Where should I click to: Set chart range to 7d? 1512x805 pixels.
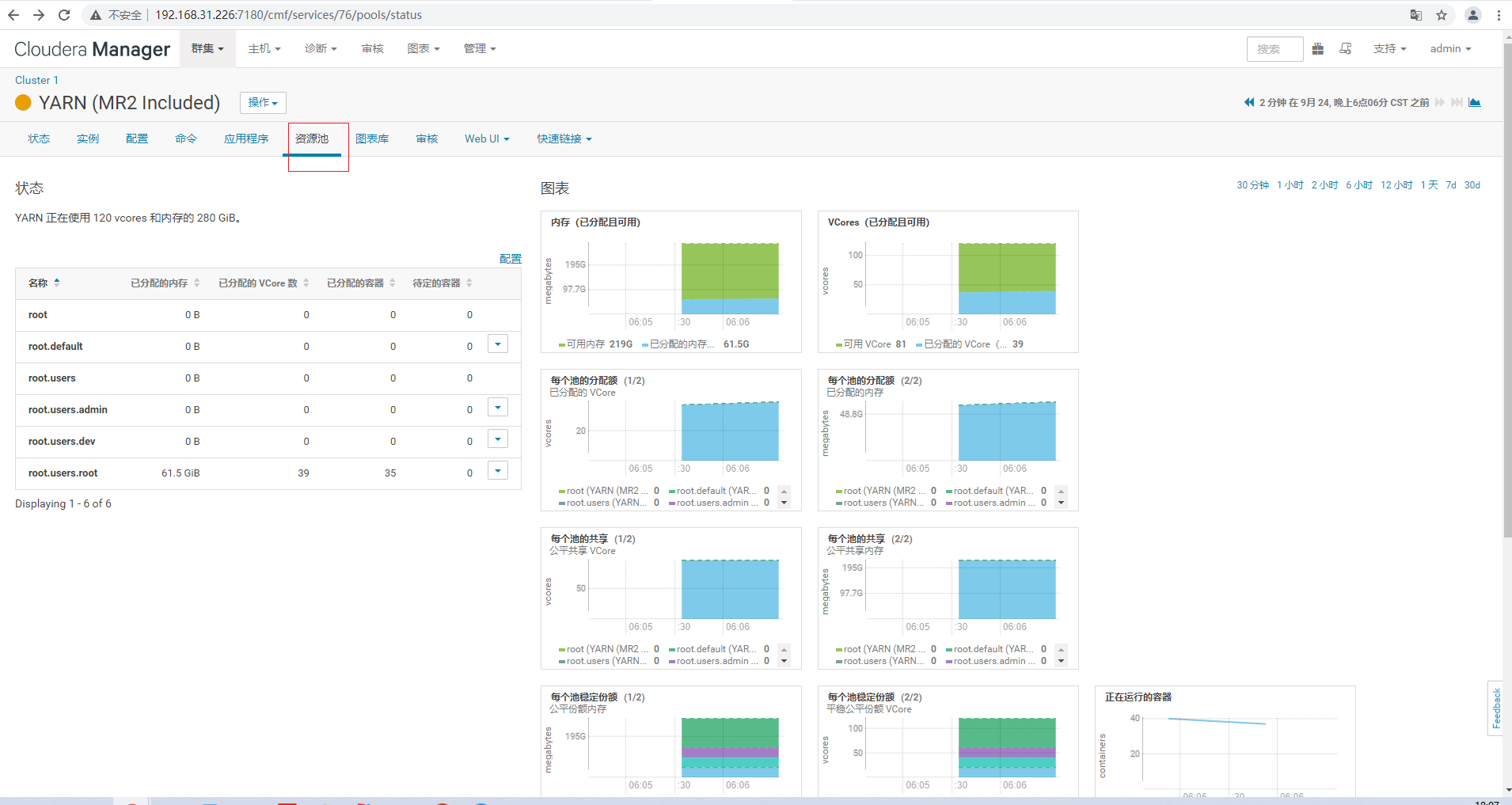coord(1451,185)
